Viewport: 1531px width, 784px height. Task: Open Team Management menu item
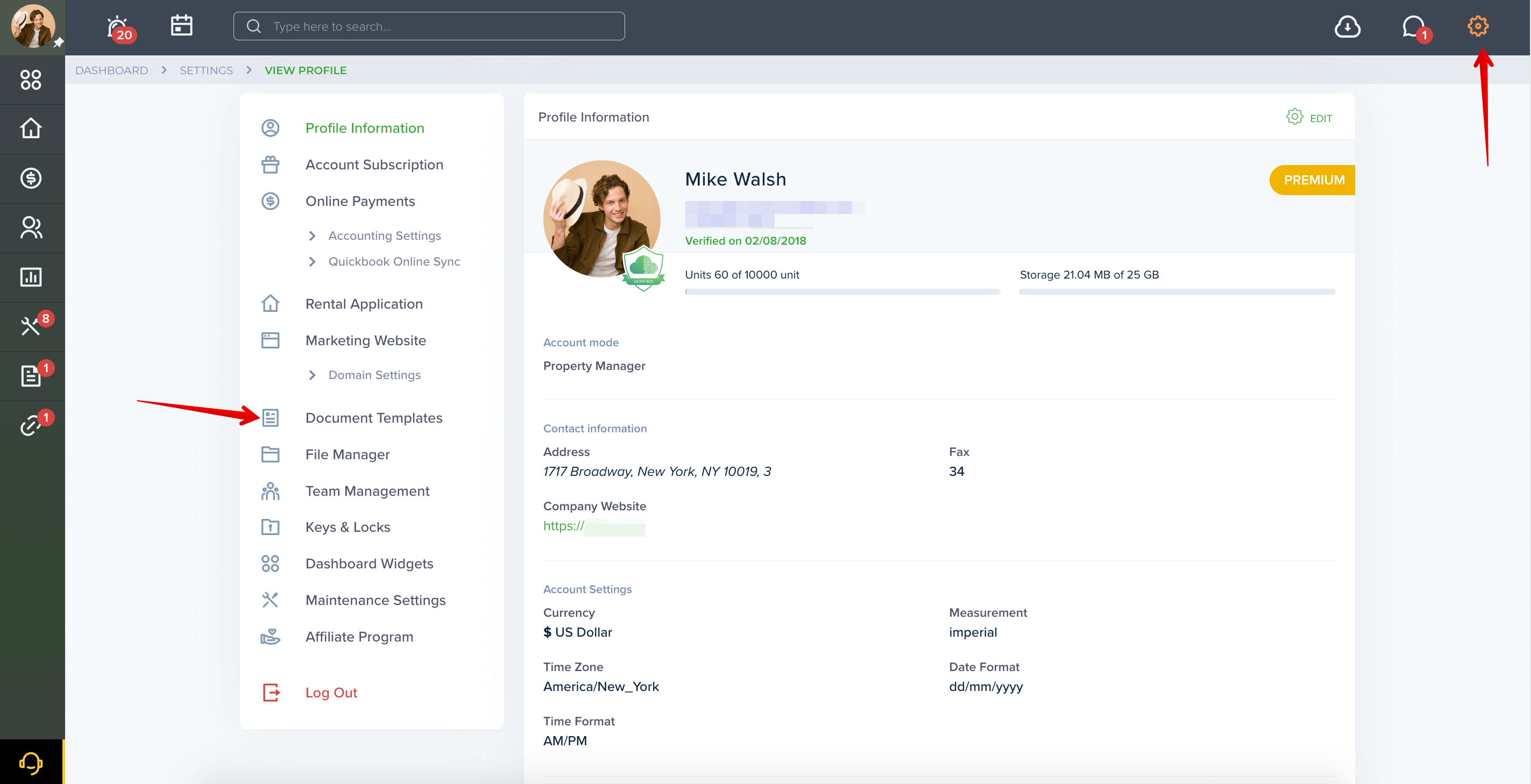(367, 491)
